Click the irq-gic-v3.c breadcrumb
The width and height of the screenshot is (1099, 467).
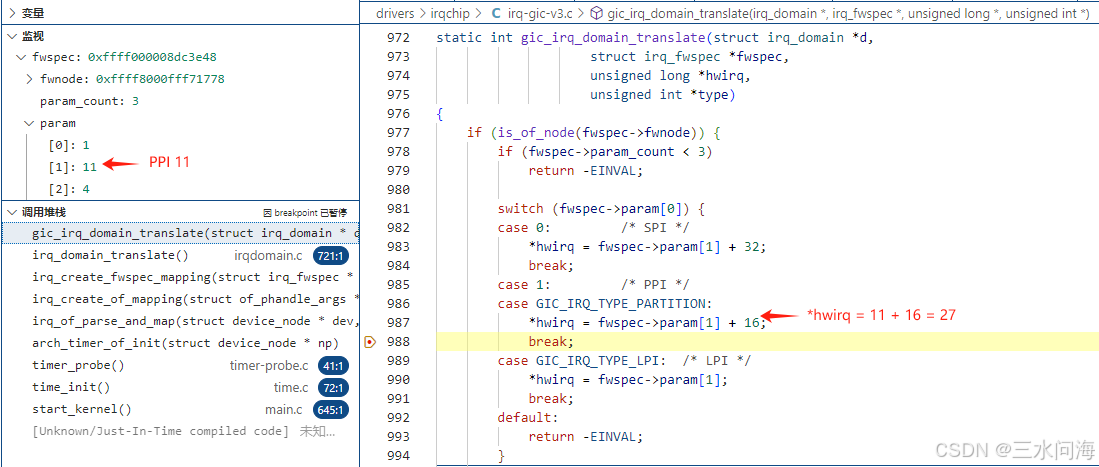pos(542,13)
